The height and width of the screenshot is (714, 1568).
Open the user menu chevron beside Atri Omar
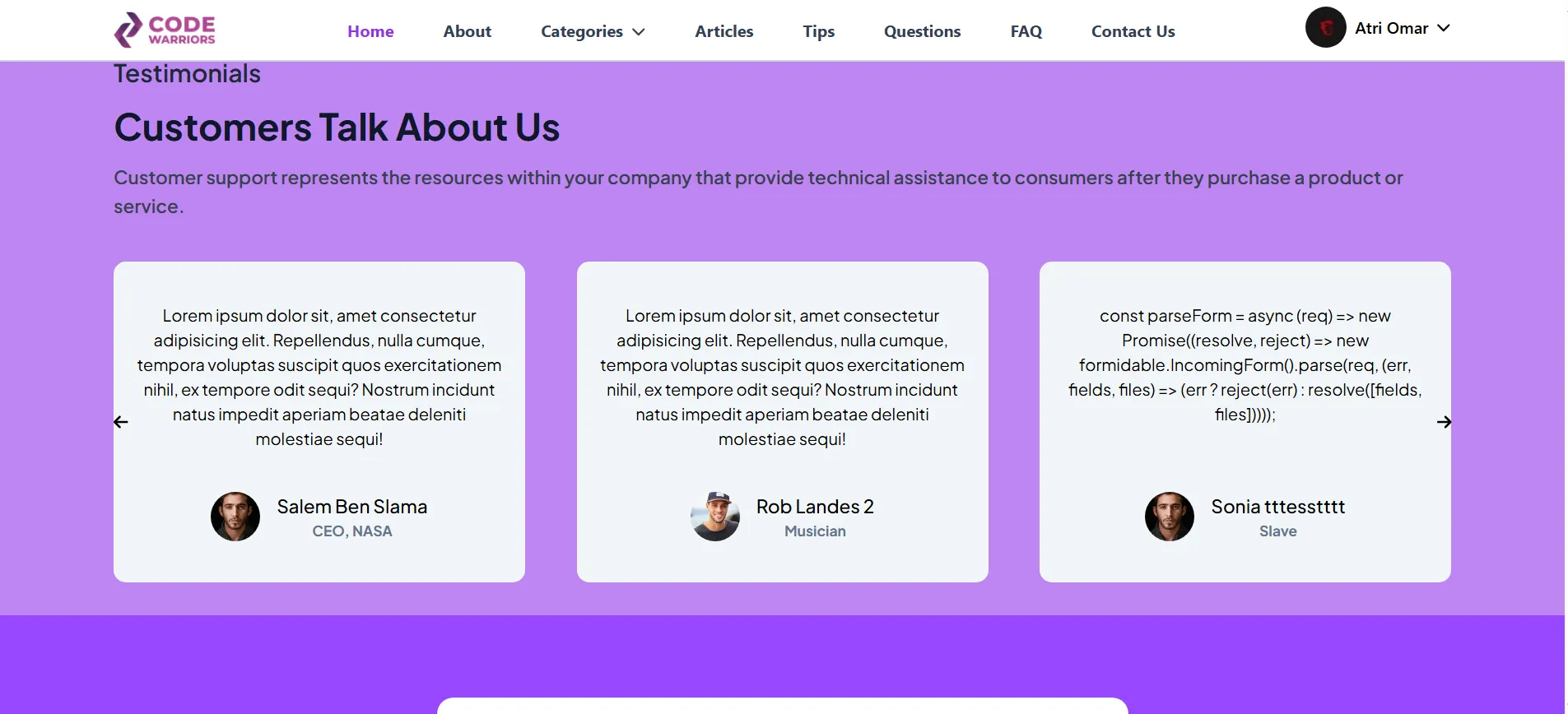1445,28
